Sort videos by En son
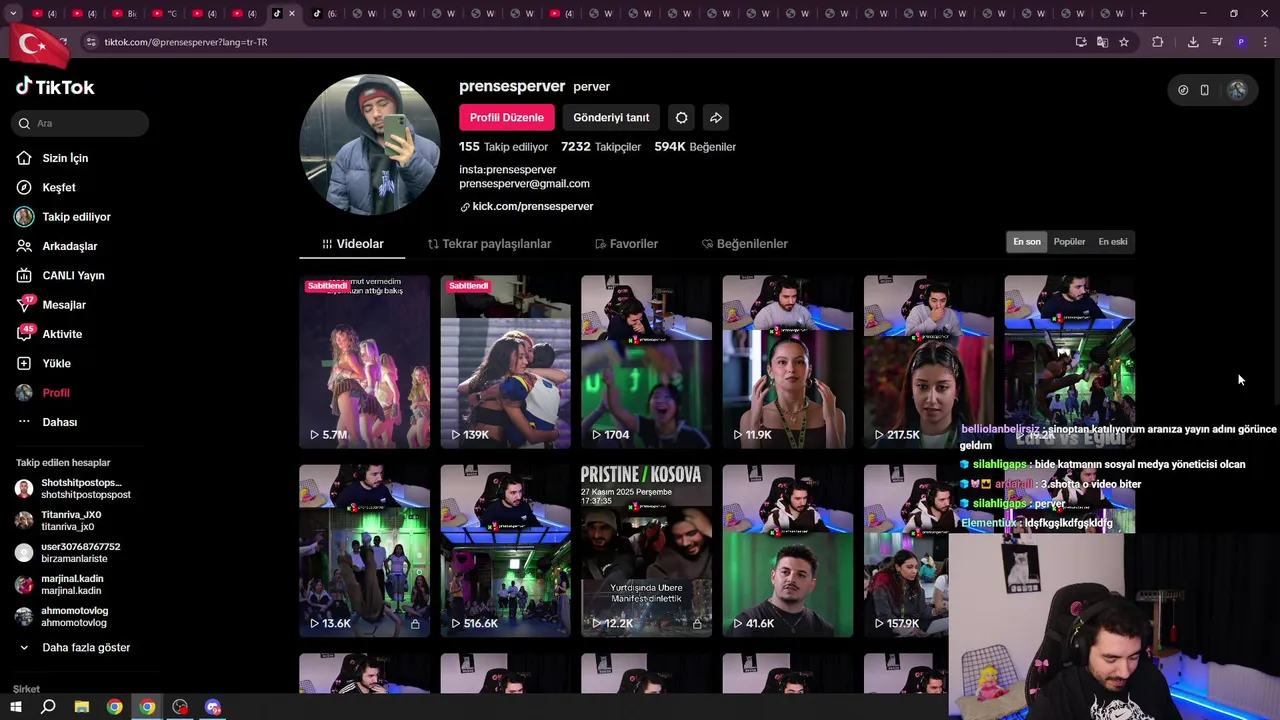 point(1027,242)
